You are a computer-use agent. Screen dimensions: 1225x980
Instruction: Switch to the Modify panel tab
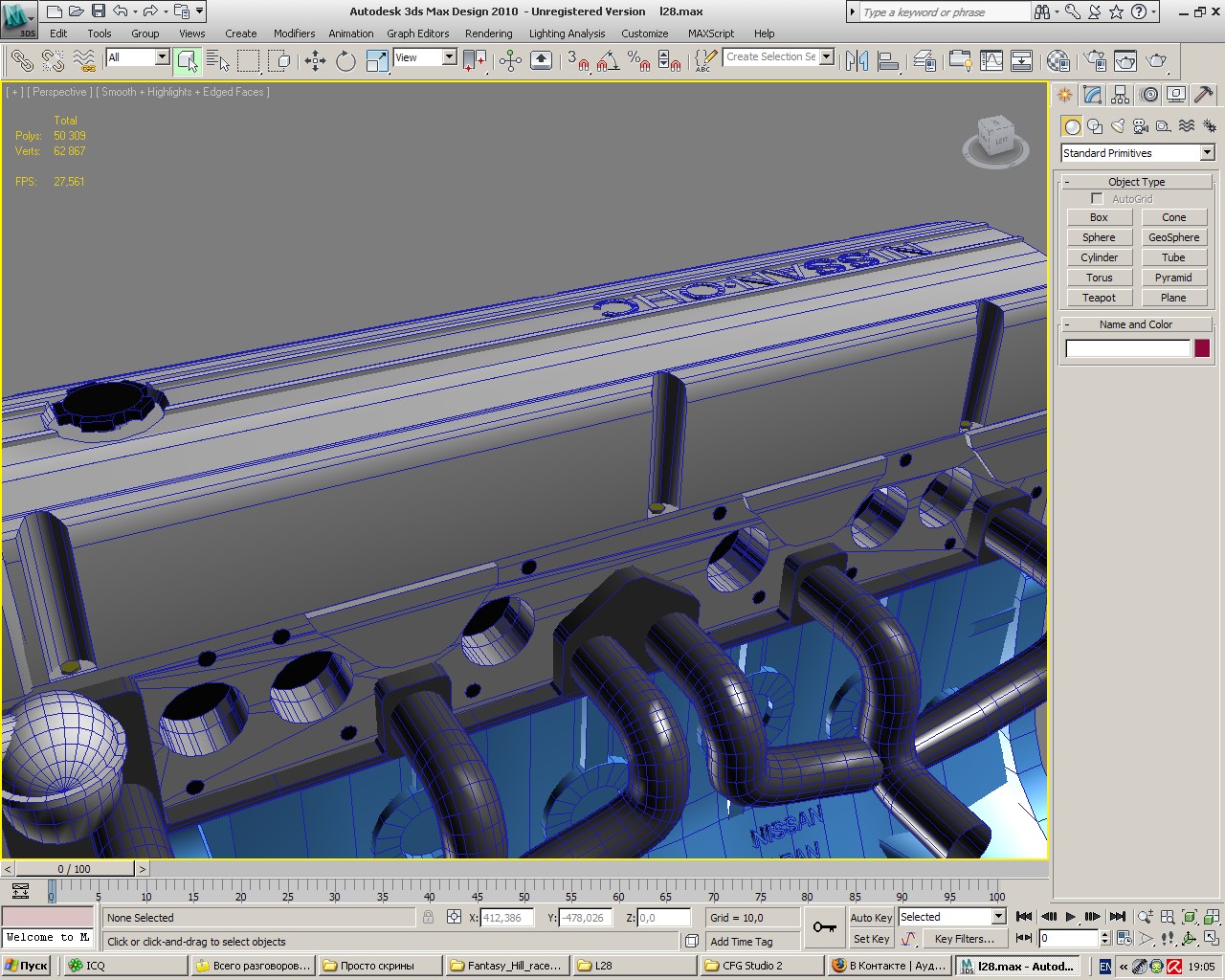click(1093, 95)
